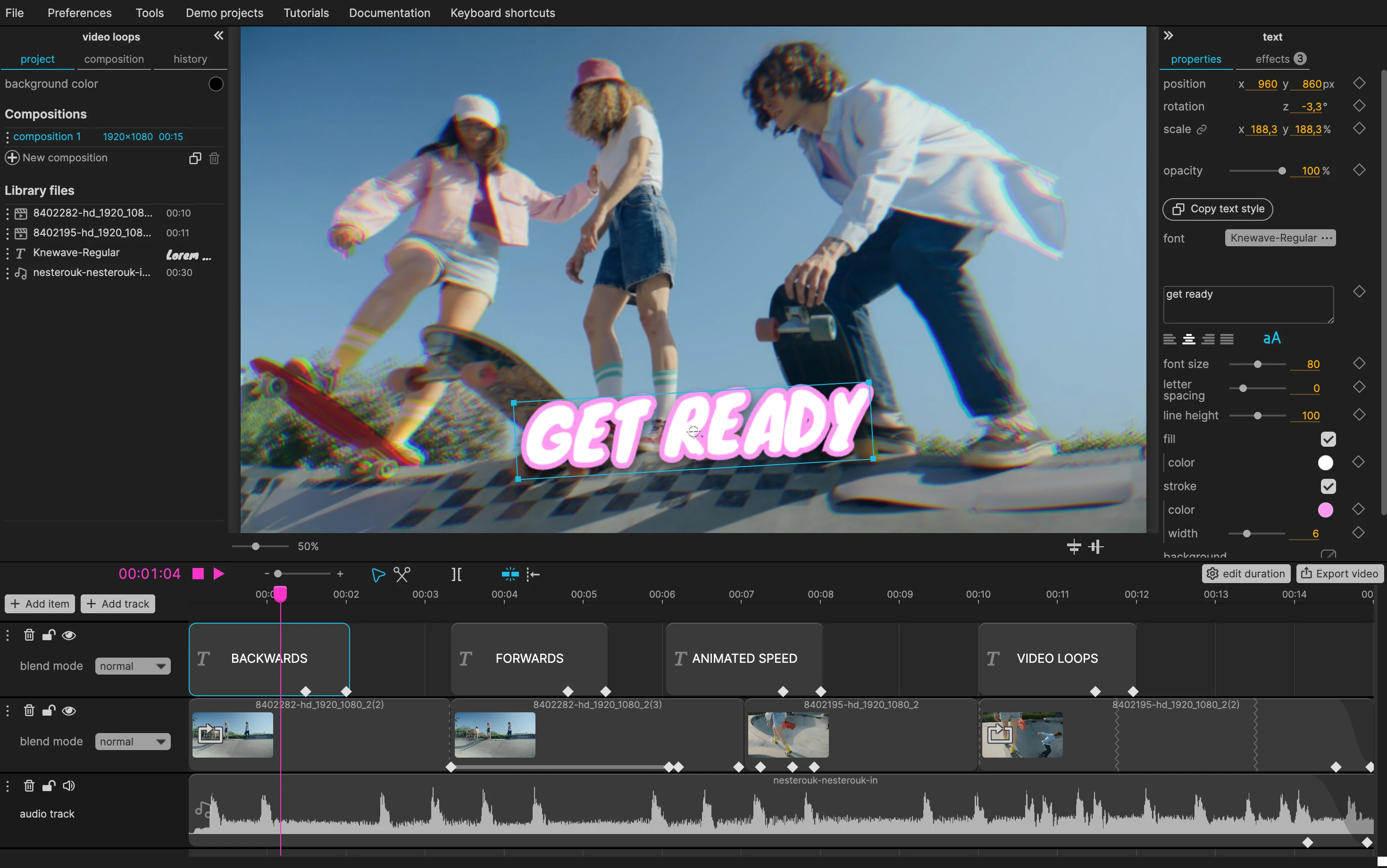1387x868 pixels.
Task: Collapse the right properties panel
Action: (1168, 35)
